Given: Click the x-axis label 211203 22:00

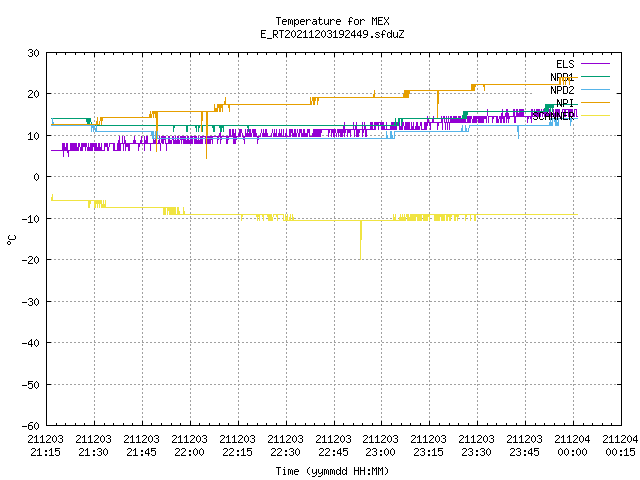Looking at the screenshot, I should click(x=189, y=446).
